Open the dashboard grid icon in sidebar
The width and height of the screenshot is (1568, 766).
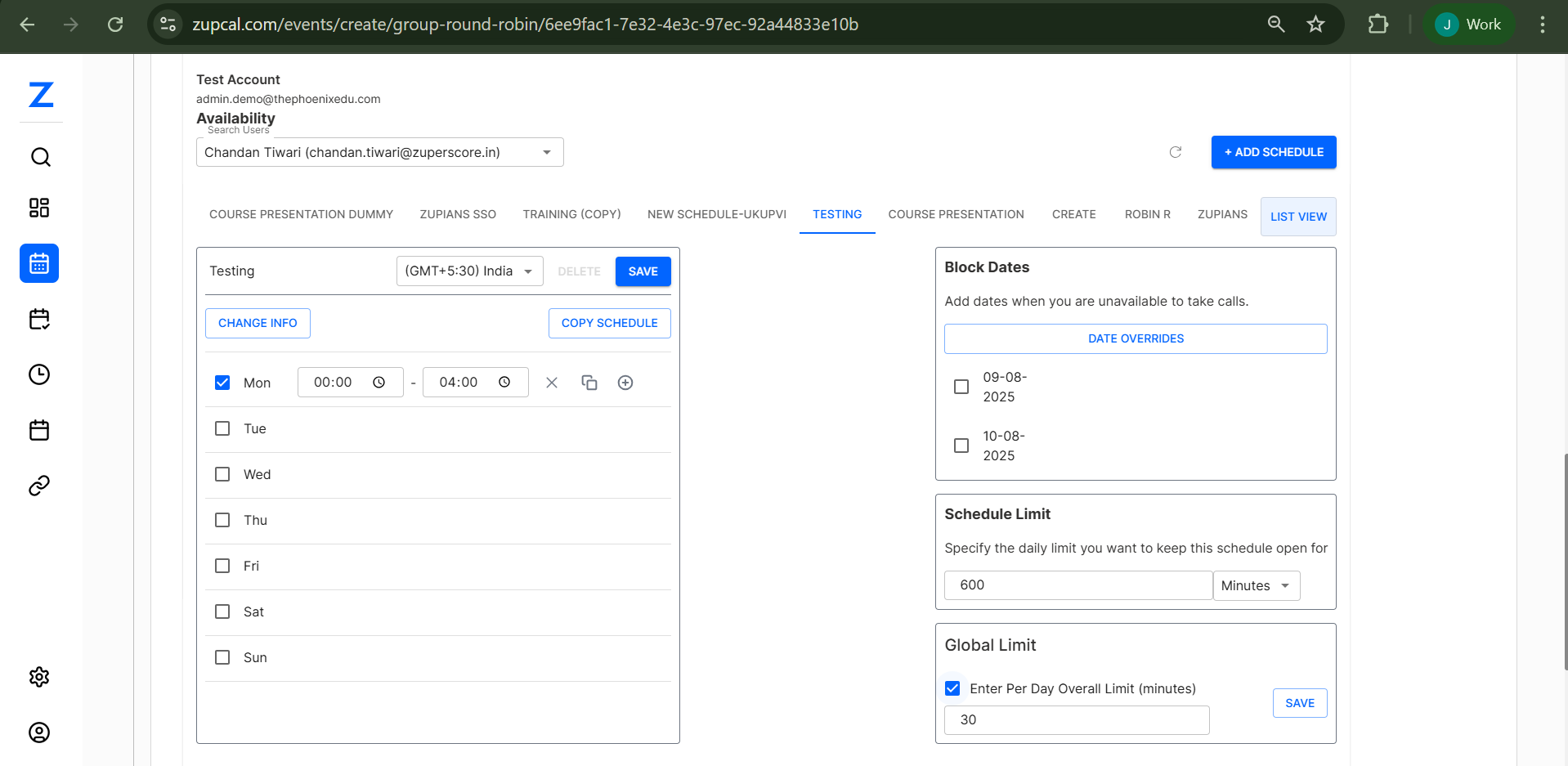39,208
